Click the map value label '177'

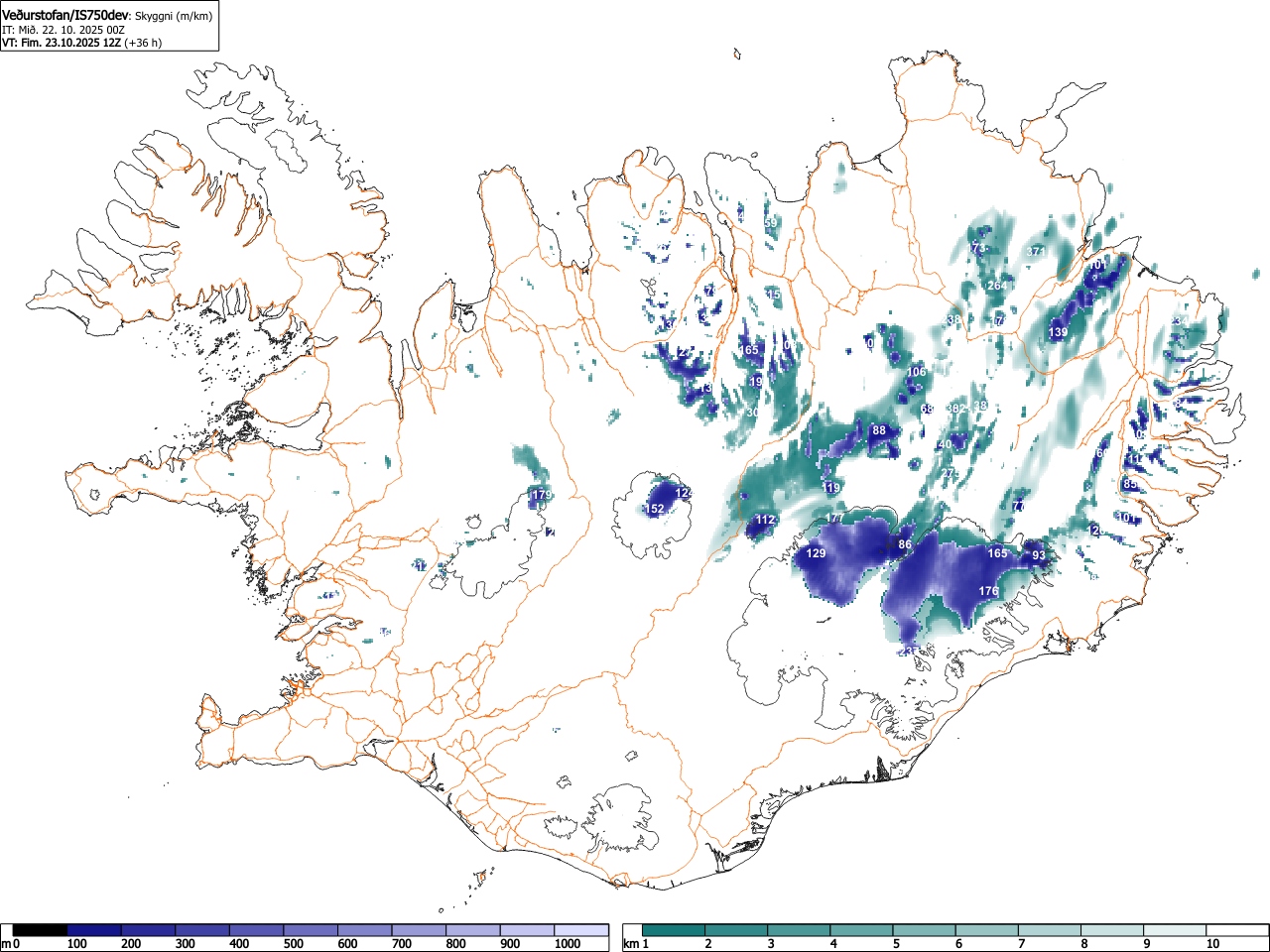pos(834,519)
